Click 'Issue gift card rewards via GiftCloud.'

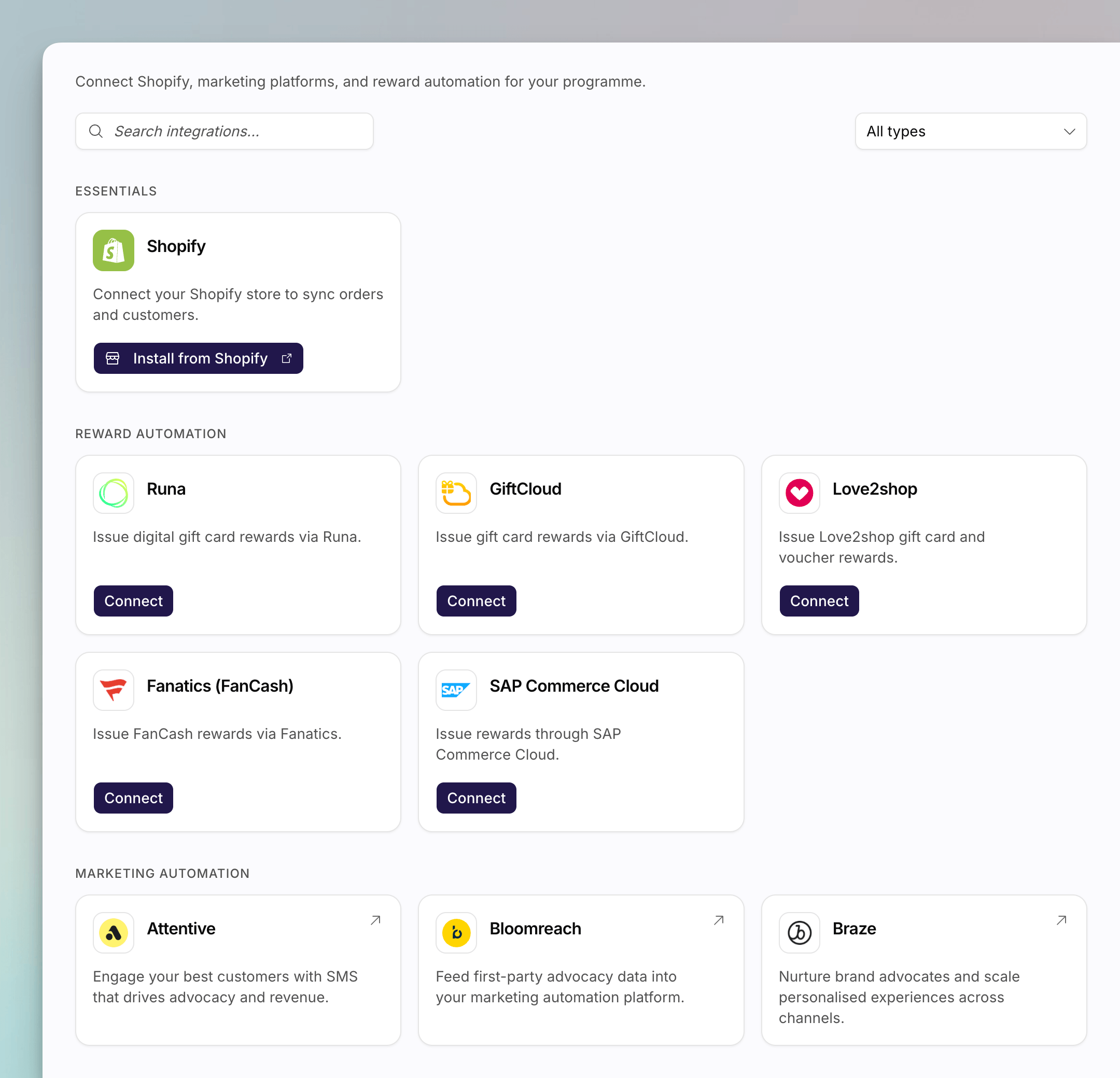pyautogui.click(x=562, y=537)
